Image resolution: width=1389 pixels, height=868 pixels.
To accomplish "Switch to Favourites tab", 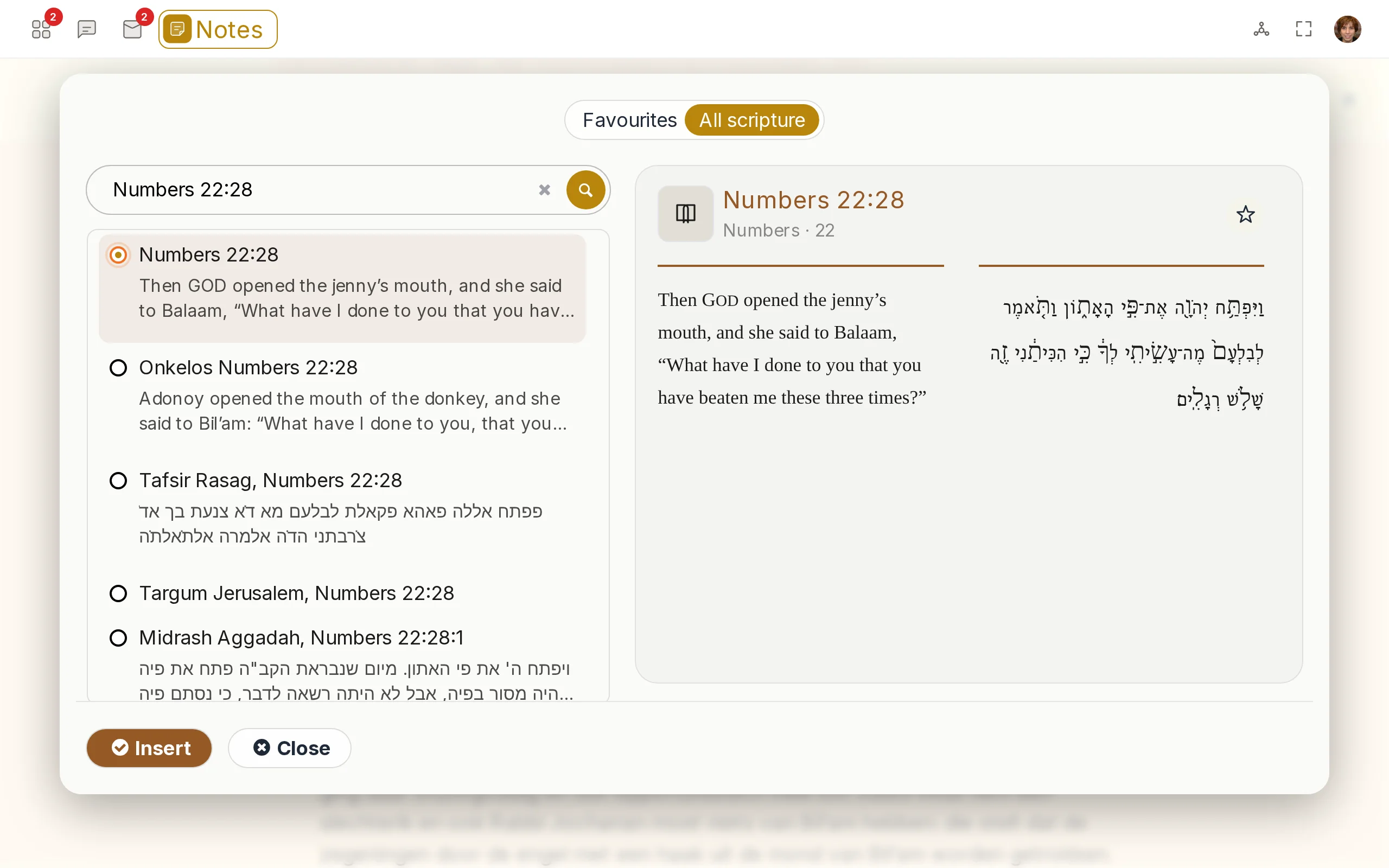I will point(629,120).
